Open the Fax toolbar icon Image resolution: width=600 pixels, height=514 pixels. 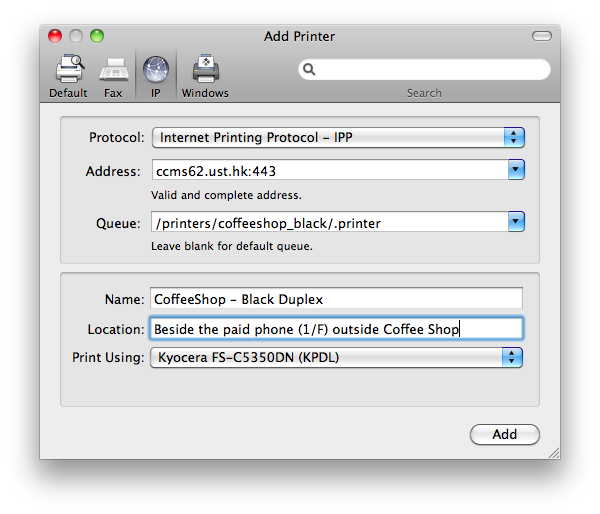pos(113,71)
